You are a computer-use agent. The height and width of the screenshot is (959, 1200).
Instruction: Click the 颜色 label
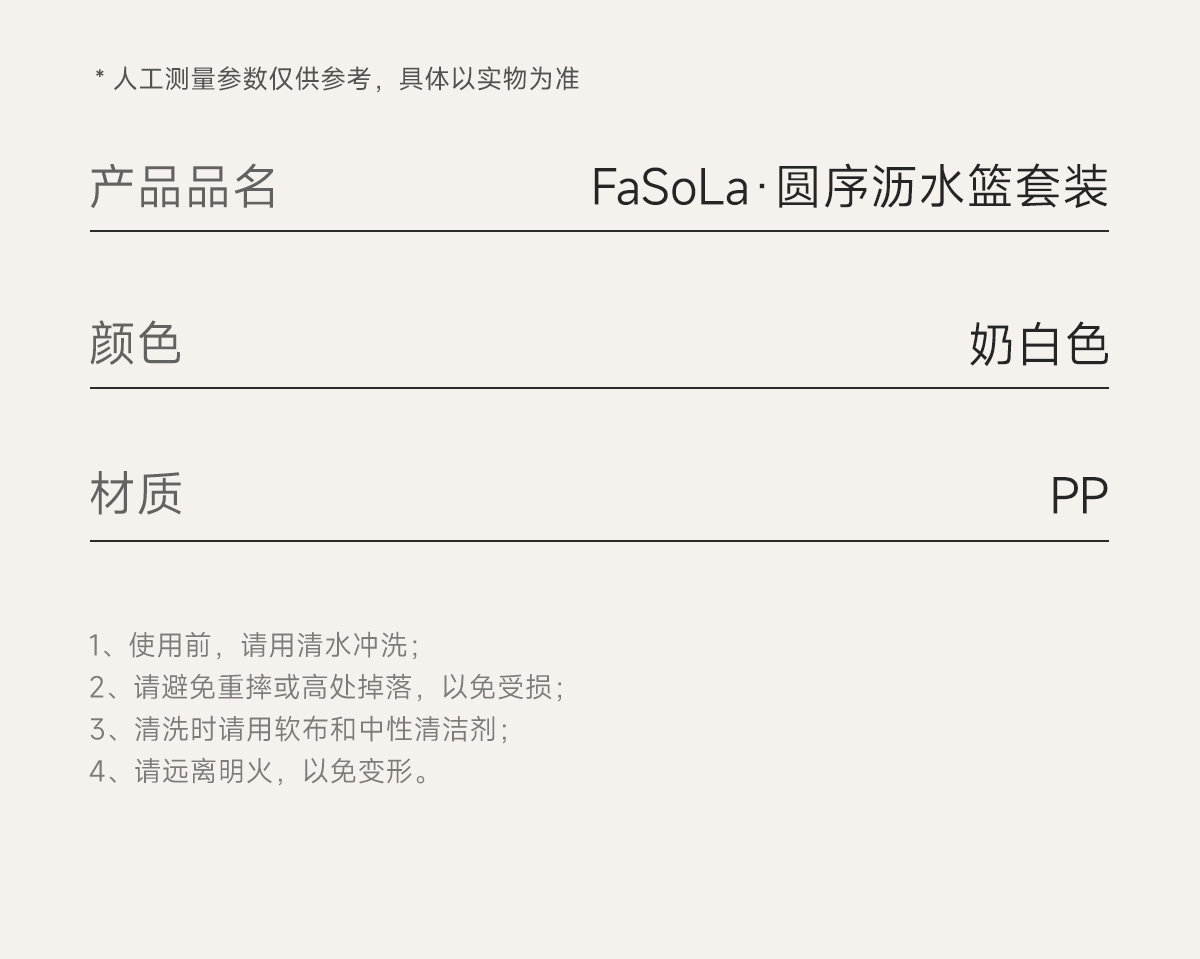pyautogui.click(x=135, y=343)
